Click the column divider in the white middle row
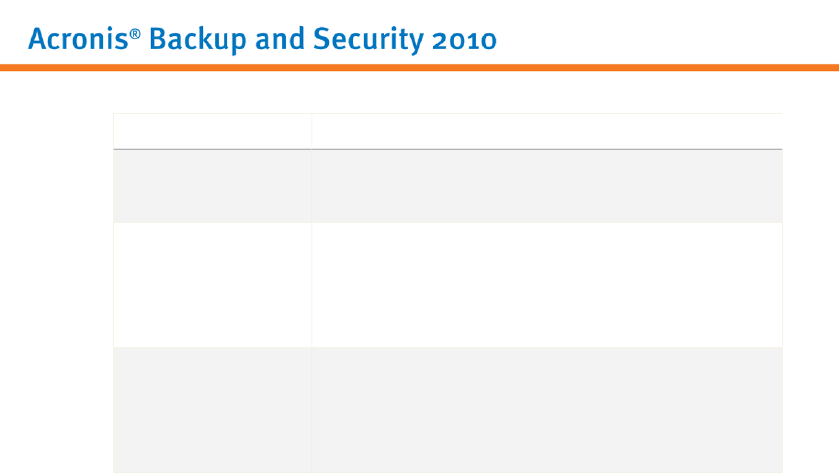The width and height of the screenshot is (839, 474). pos(311,284)
